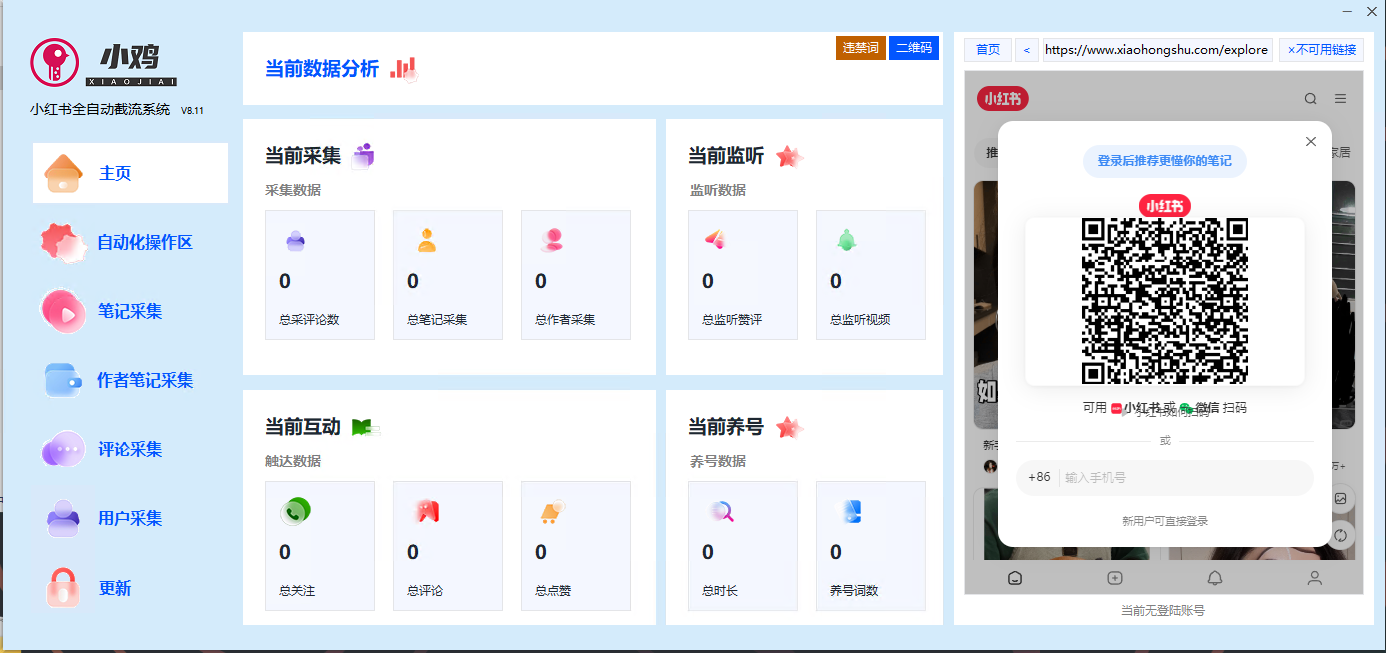The width and height of the screenshot is (1386, 653).
Task: Click the 更新 lock icon in sidebar
Action: 63,588
